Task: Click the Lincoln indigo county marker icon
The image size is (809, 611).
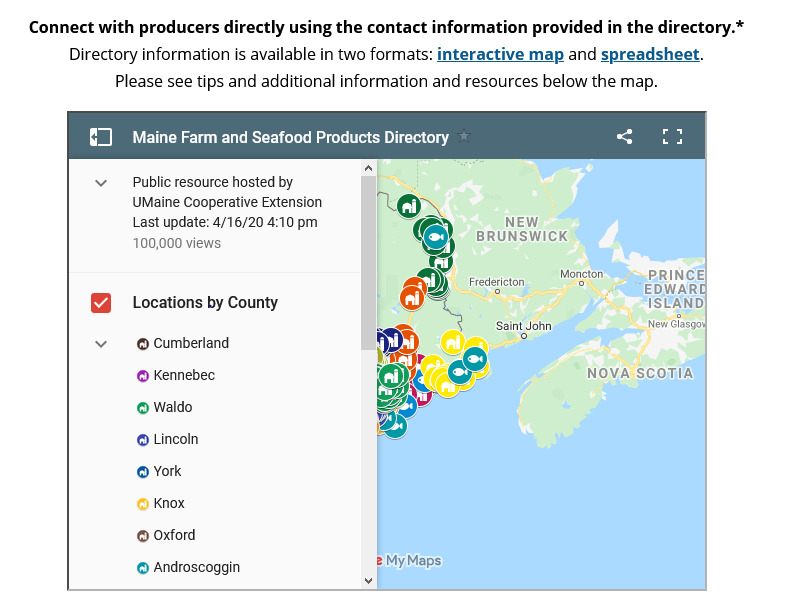Action: tap(143, 440)
